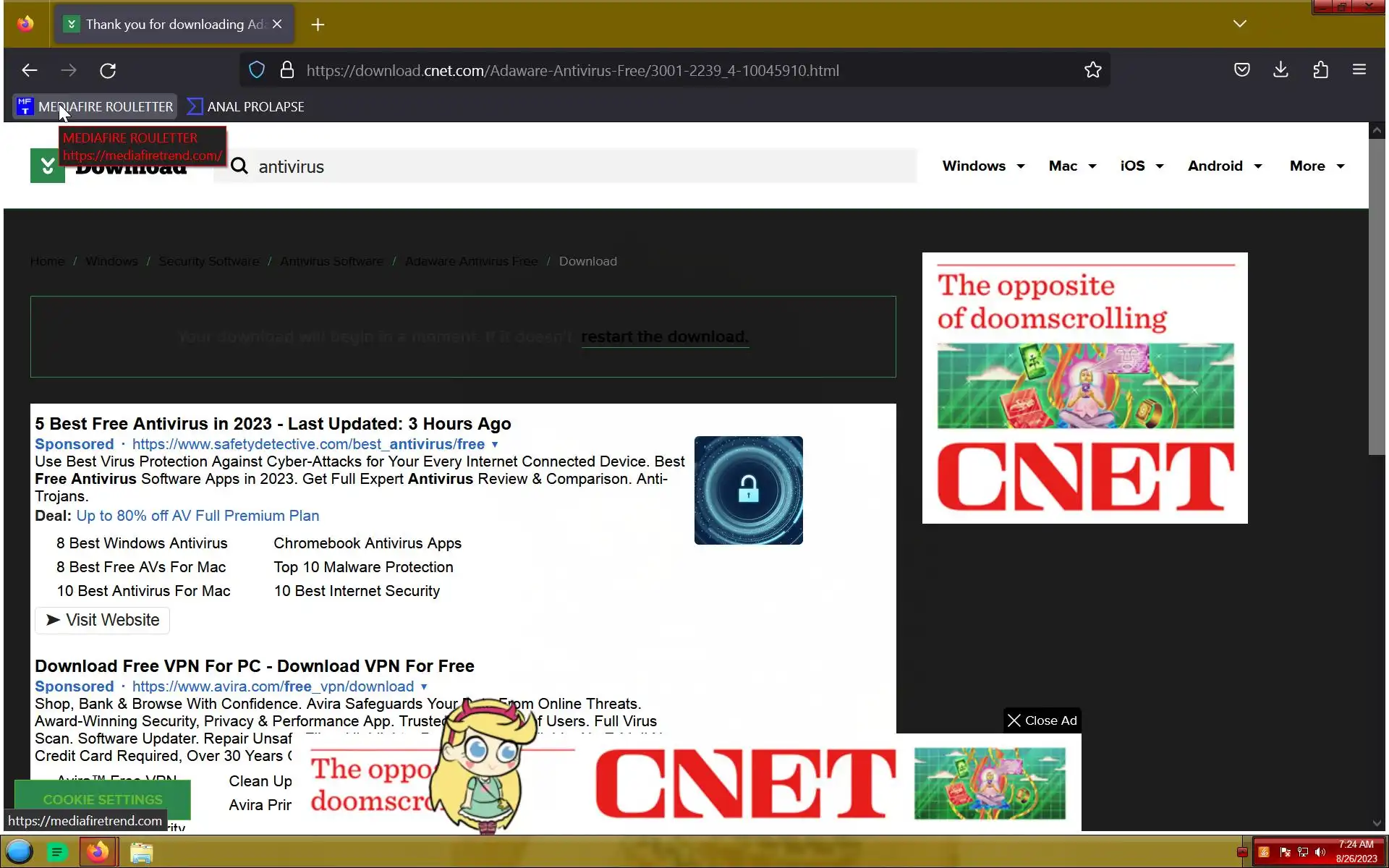The image size is (1389, 868).
Task: Click tracking protection shield icon
Action: (257, 70)
